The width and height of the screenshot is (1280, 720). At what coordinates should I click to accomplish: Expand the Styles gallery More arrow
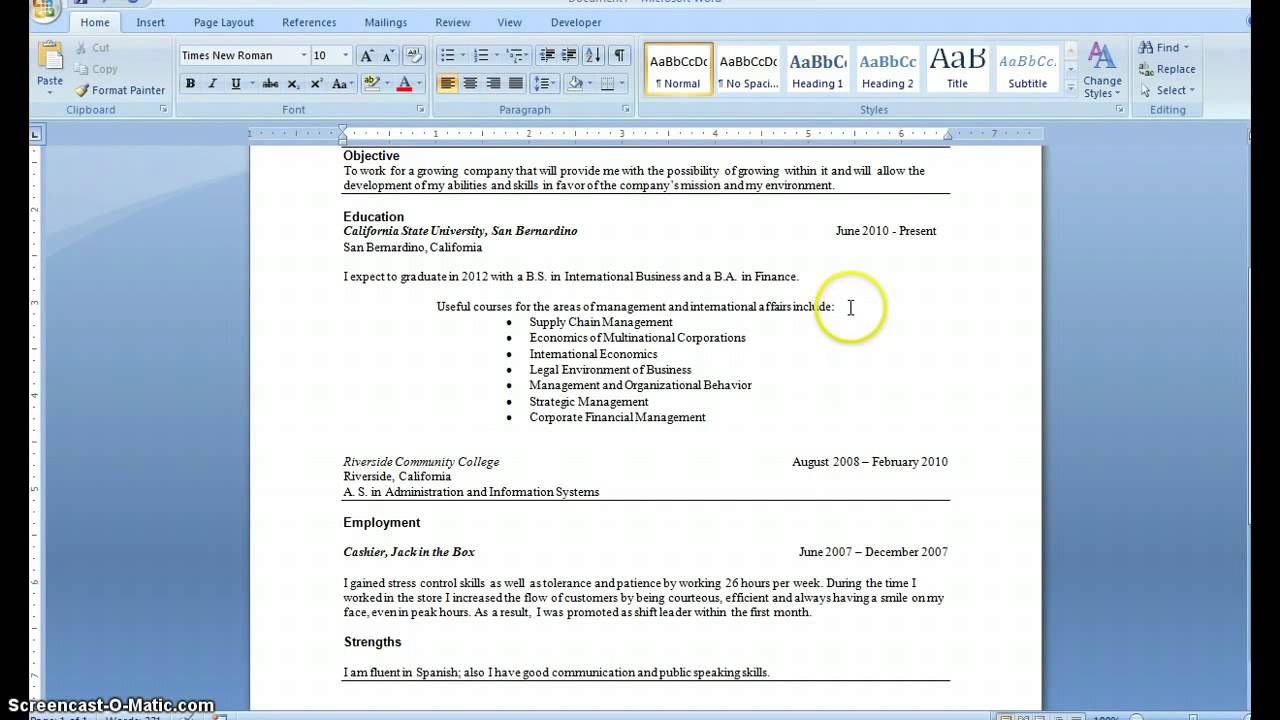[1071, 89]
